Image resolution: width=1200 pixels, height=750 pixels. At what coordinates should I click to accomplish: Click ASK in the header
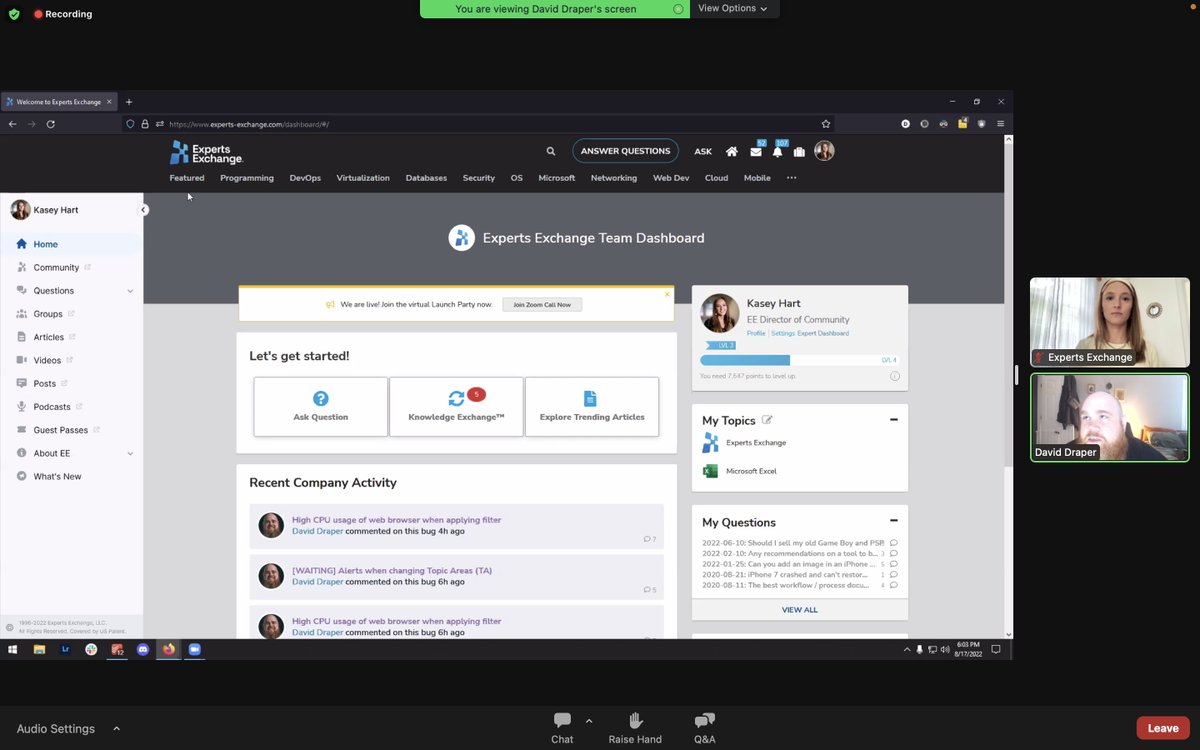(x=703, y=152)
